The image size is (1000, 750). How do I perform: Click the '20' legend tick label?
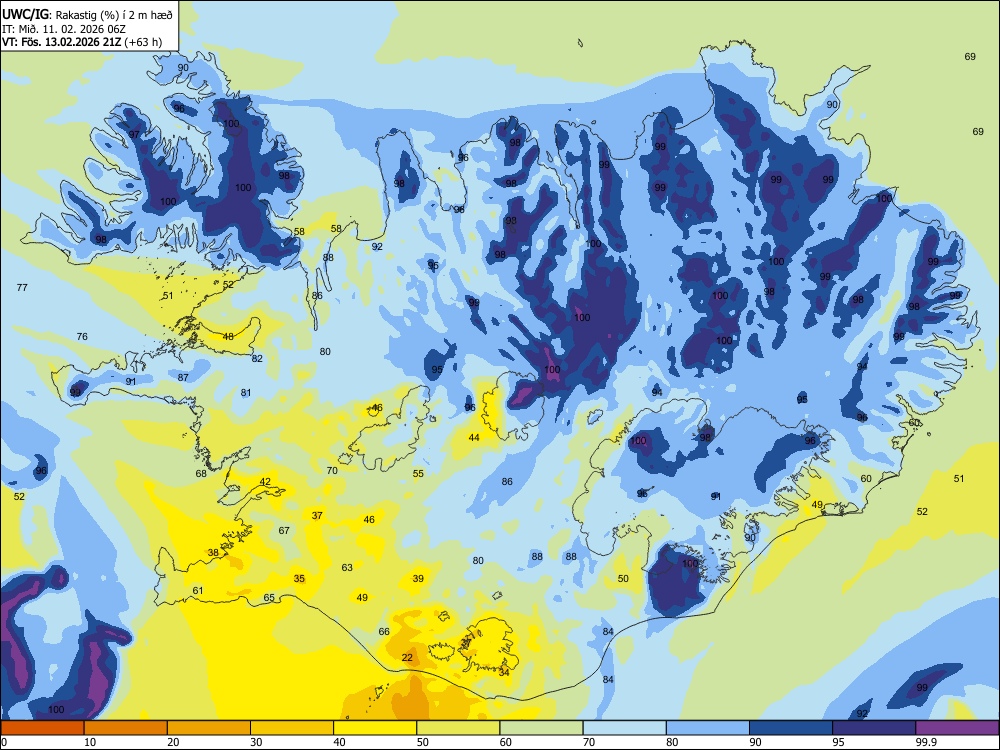[x=173, y=742]
